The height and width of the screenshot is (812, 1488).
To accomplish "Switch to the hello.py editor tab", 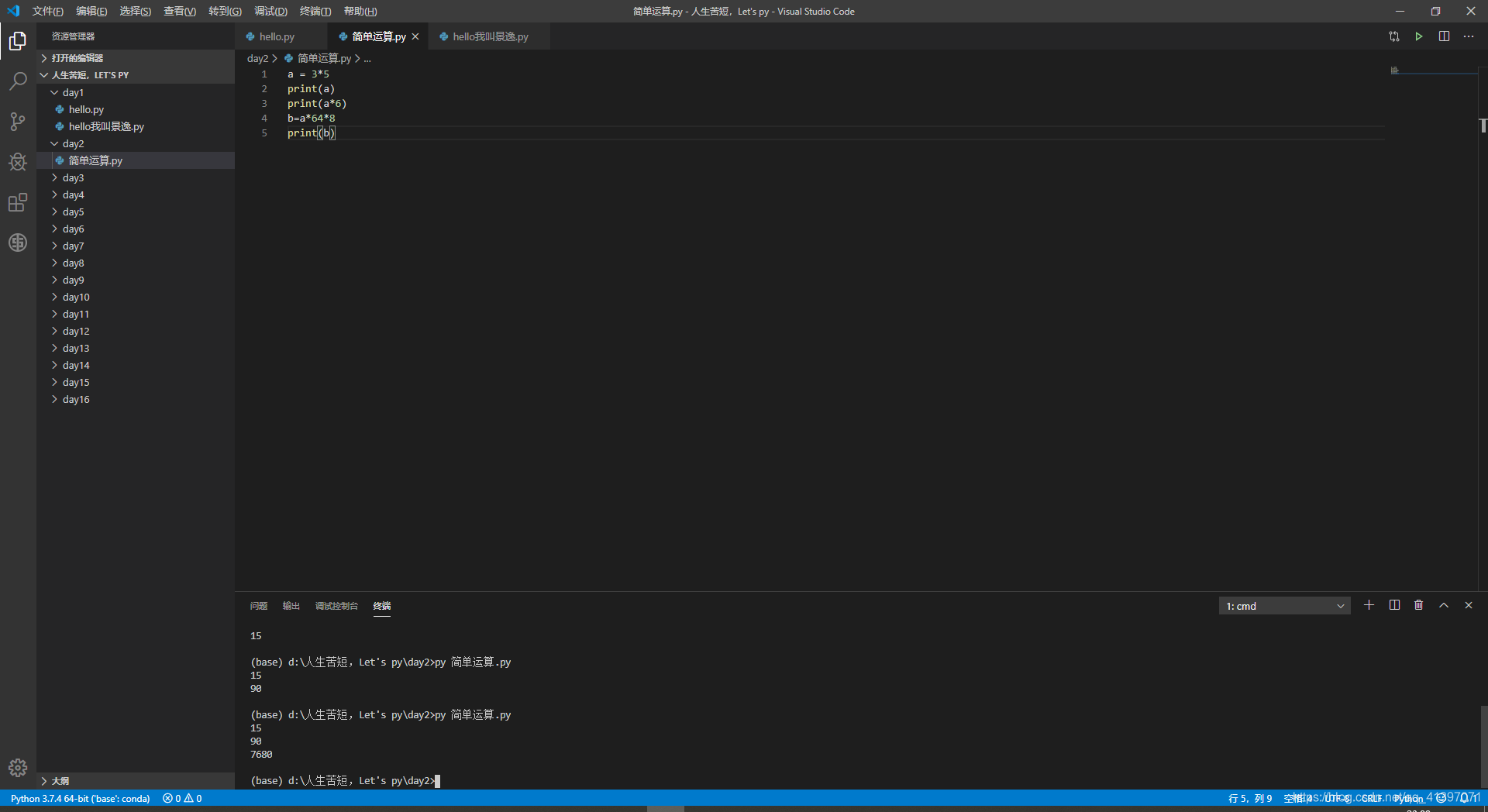I will pyautogui.click(x=281, y=36).
